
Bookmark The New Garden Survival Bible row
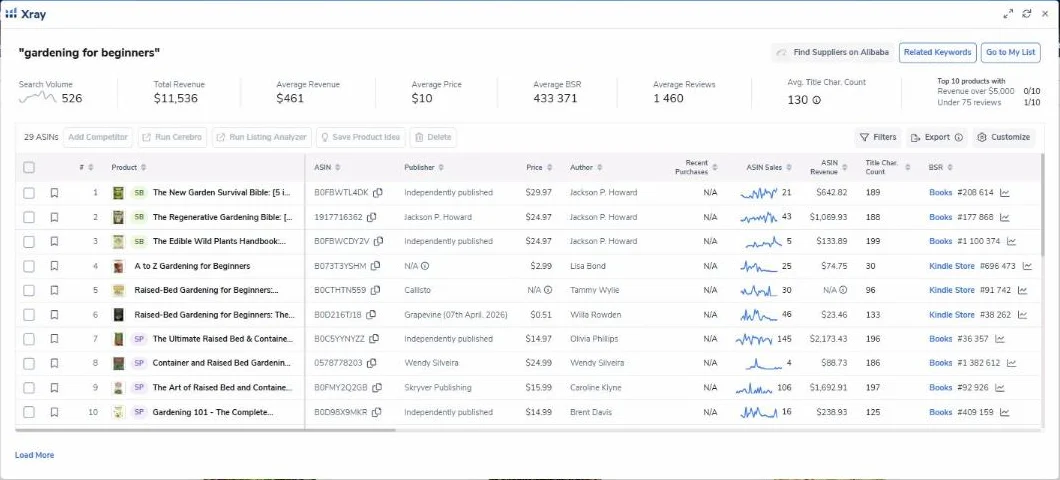click(x=54, y=193)
